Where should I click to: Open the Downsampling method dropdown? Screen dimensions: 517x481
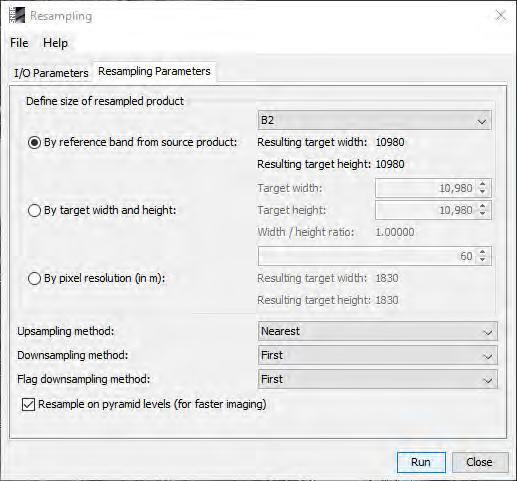[378, 355]
